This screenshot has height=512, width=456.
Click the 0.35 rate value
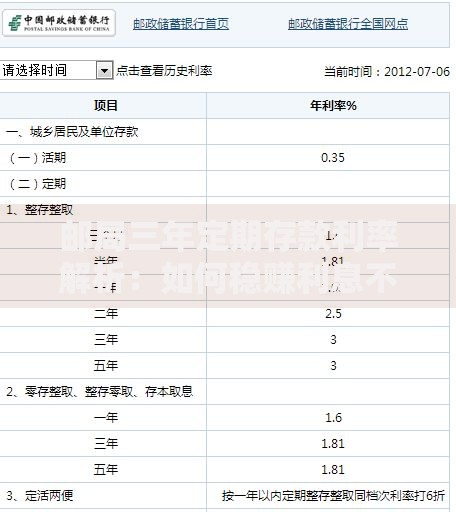tap(333, 158)
